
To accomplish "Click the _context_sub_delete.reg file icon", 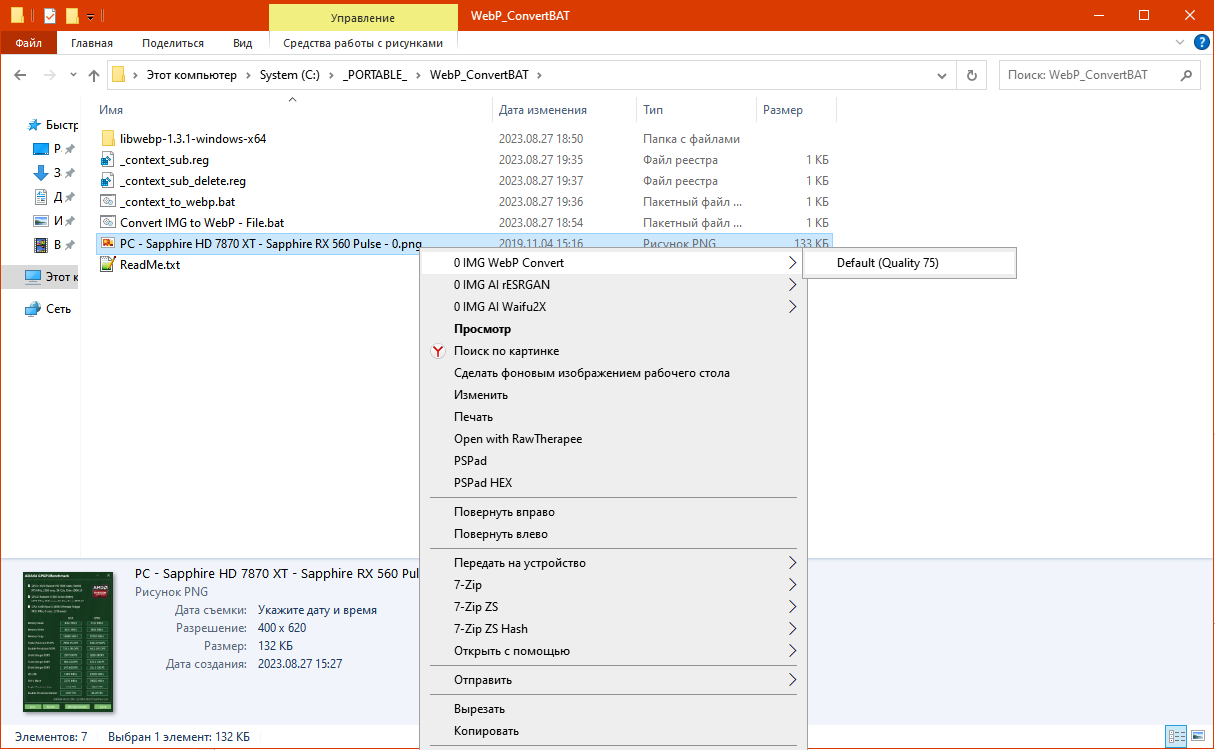I will tap(108, 181).
